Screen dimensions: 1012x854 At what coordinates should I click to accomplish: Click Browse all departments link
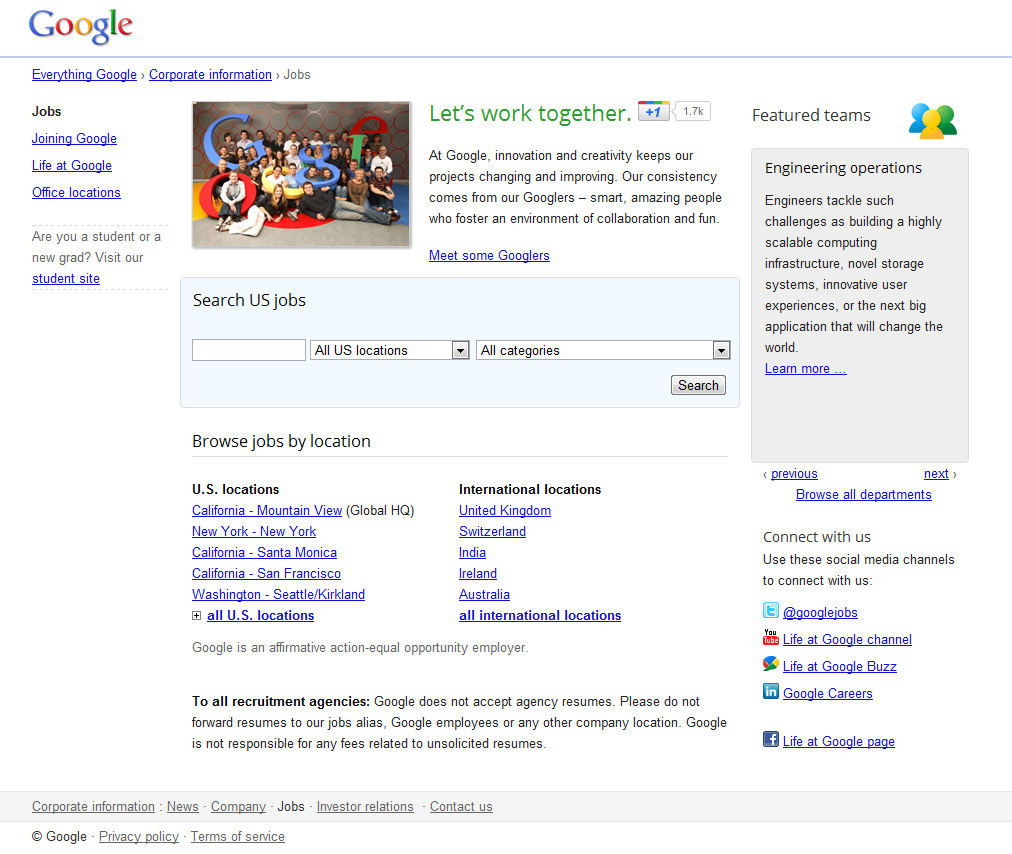pyautogui.click(x=864, y=494)
